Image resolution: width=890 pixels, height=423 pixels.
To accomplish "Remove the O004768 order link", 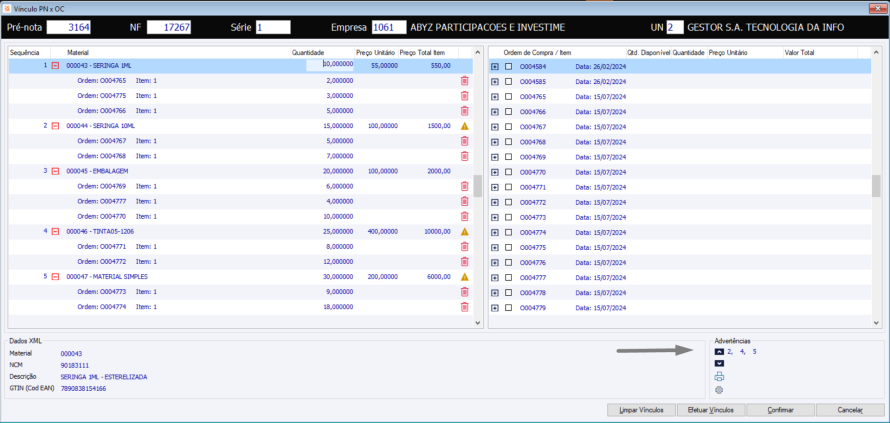I will tap(464, 156).
